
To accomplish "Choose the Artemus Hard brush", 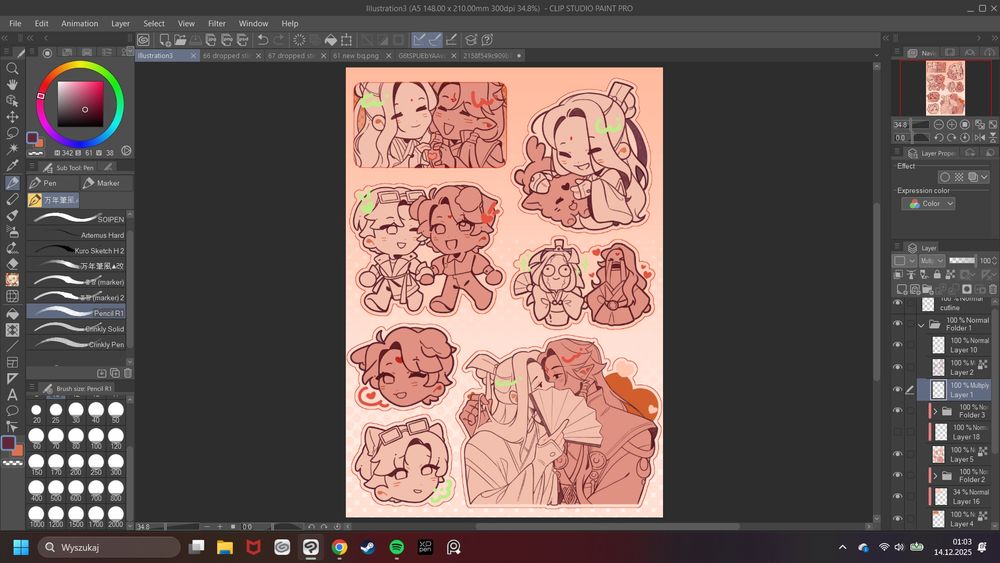I will coord(77,235).
